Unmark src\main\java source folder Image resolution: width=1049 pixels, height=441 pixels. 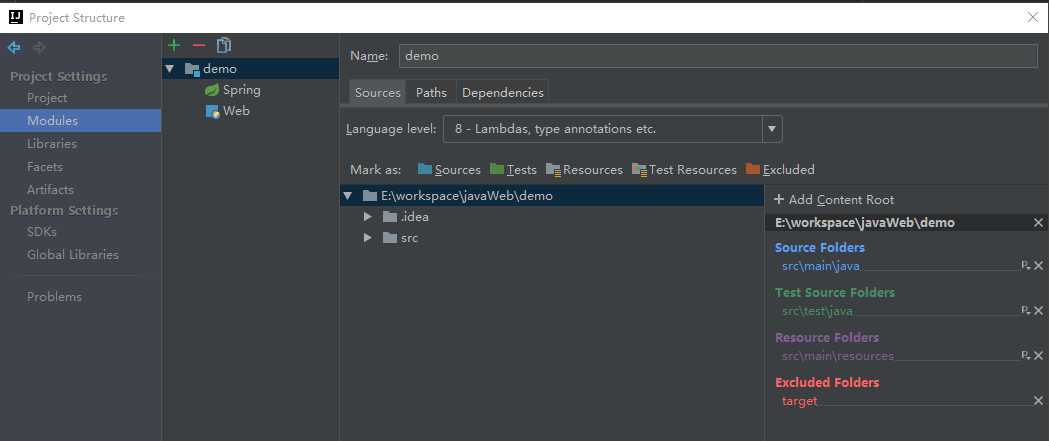(1038, 266)
